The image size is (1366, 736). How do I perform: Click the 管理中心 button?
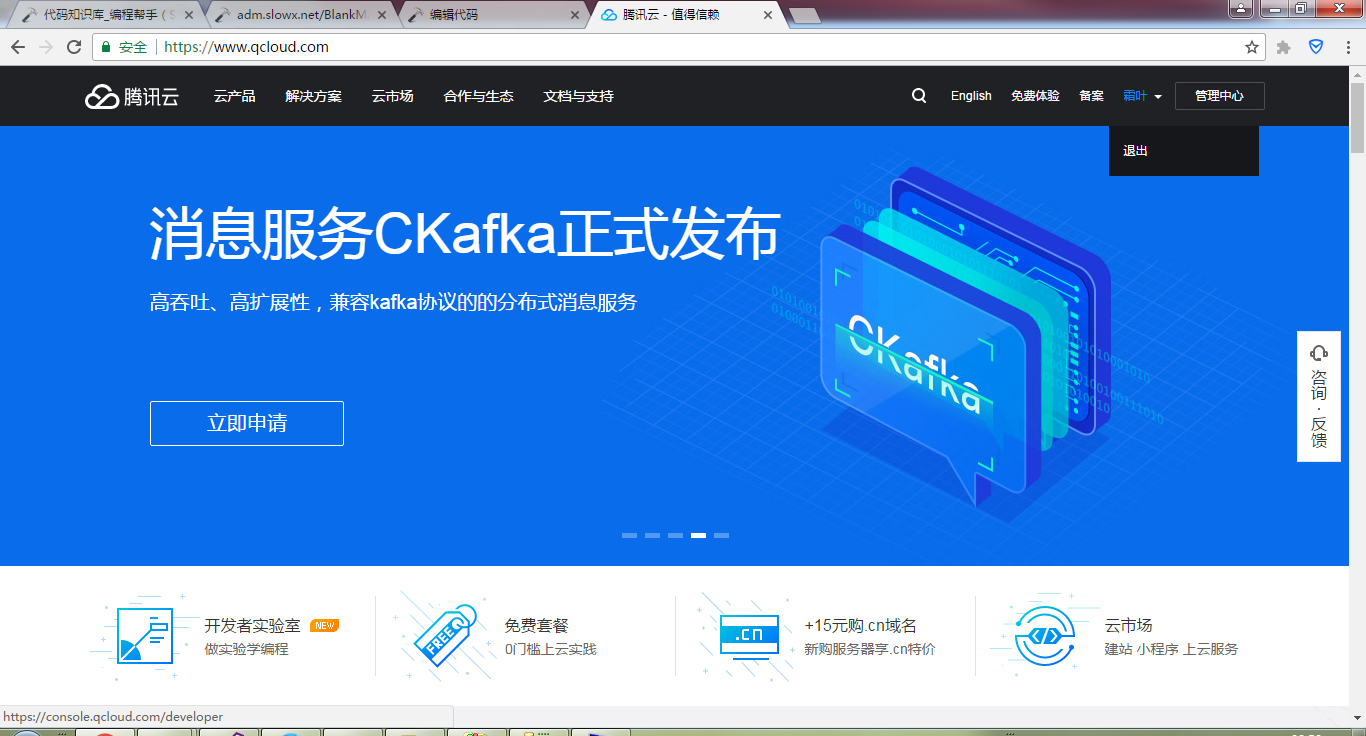click(1220, 96)
